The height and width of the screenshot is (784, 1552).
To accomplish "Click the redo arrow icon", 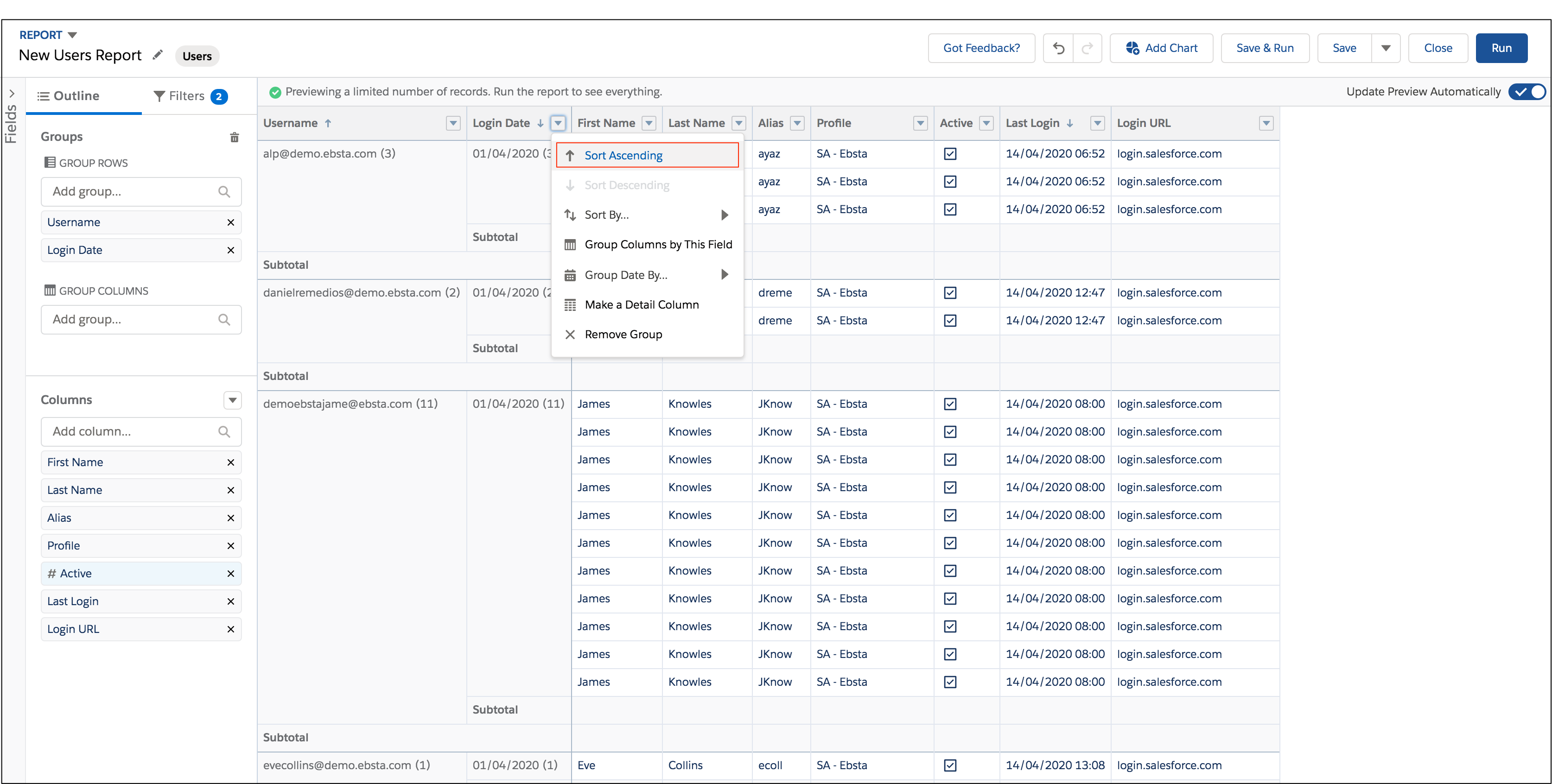I will click(x=1088, y=48).
